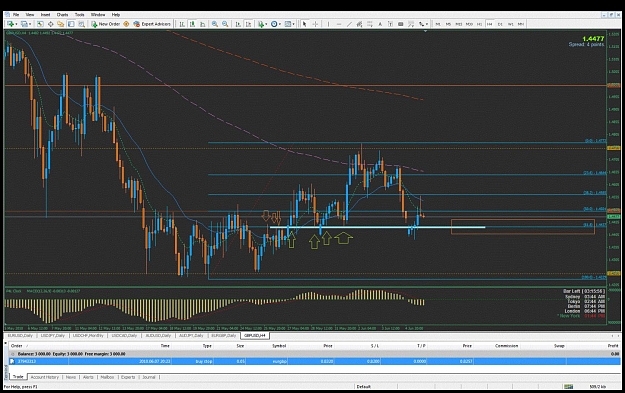Open the Alerts terminal tab
The width and height of the screenshot is (625, 393).
click(x=88, y=377)
